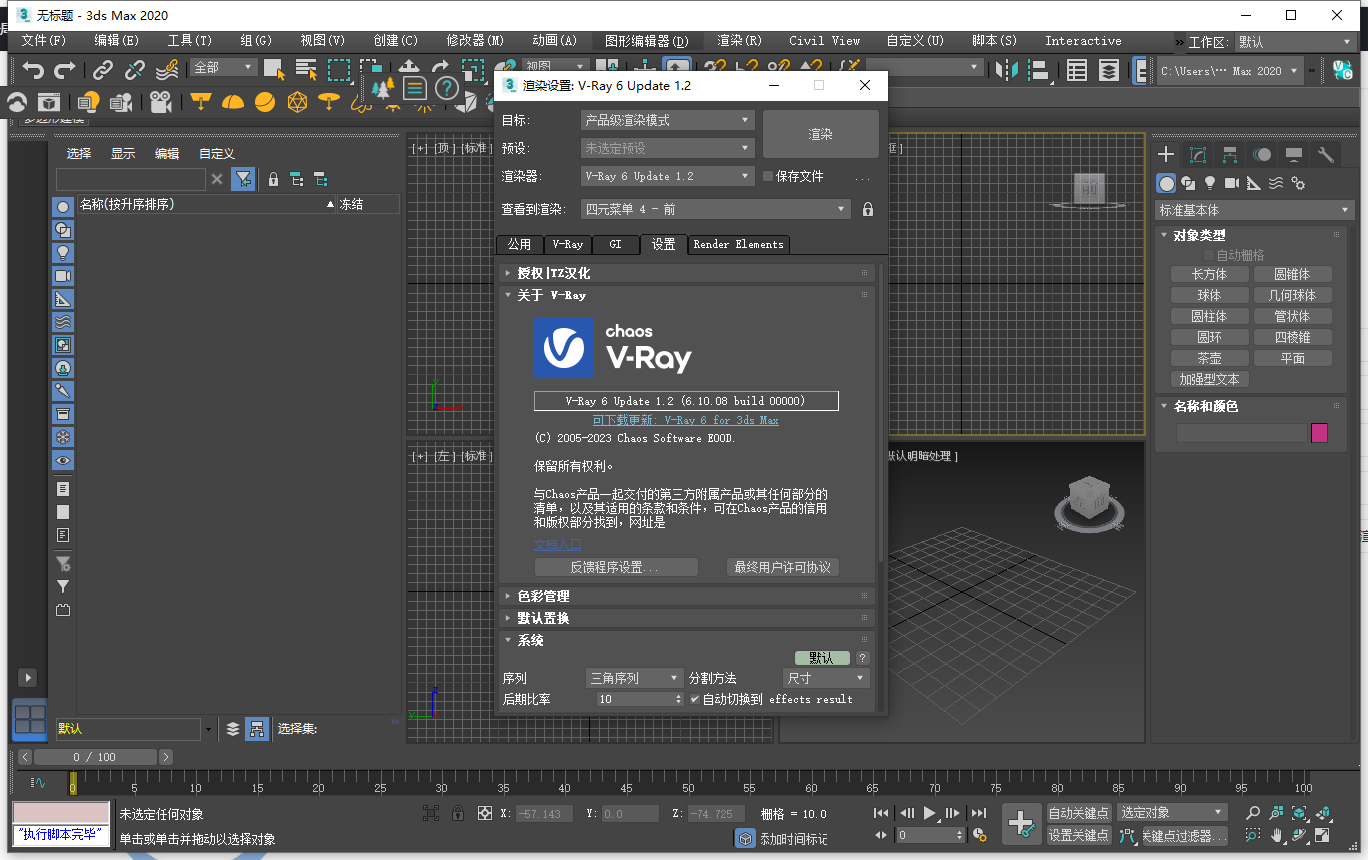The height and width of the screenshot is (860, 1368).
Task: Select the Systems gears category icon
Action: (1298, 183)
